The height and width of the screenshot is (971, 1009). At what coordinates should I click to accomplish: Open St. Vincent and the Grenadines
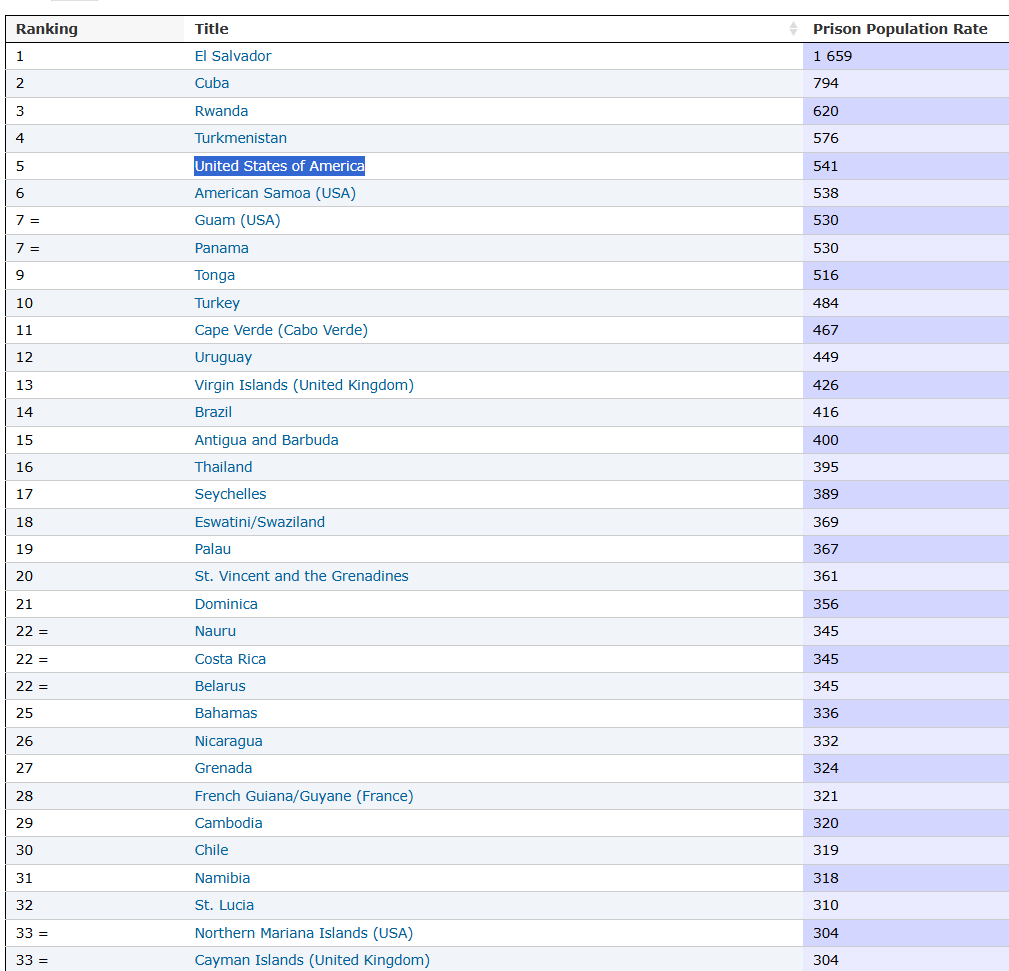[301, 576]
